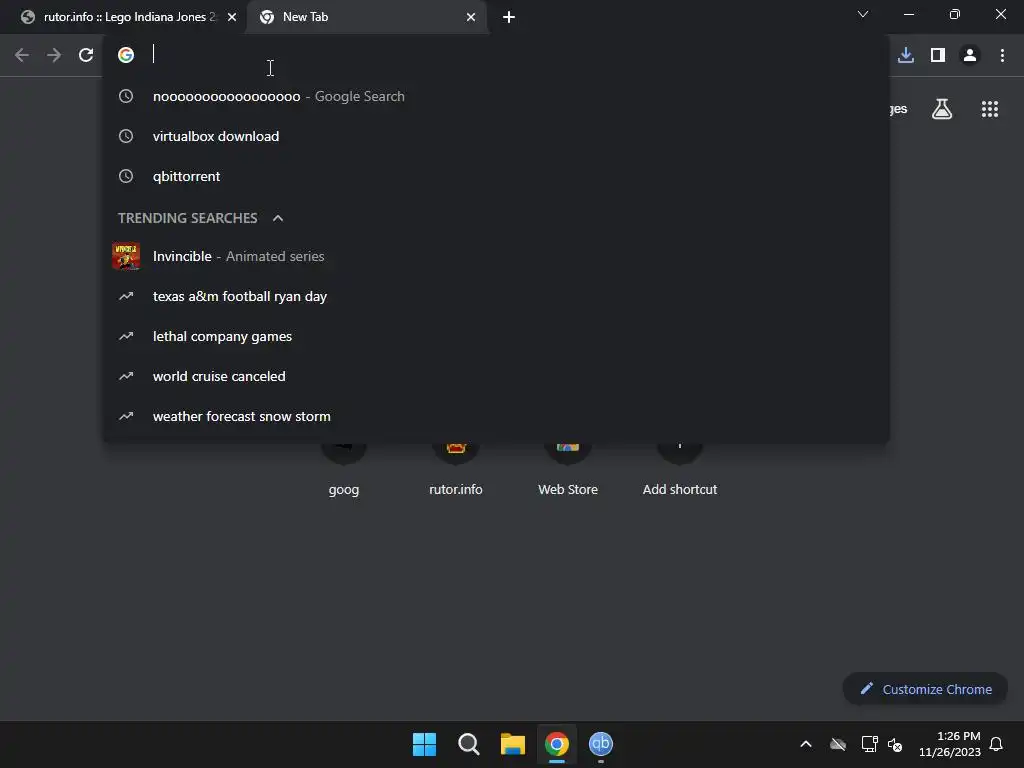This screenshot has height=768, width=1024.
Task: Open Customize Chrome button
Action: click(x=925, y=689)
